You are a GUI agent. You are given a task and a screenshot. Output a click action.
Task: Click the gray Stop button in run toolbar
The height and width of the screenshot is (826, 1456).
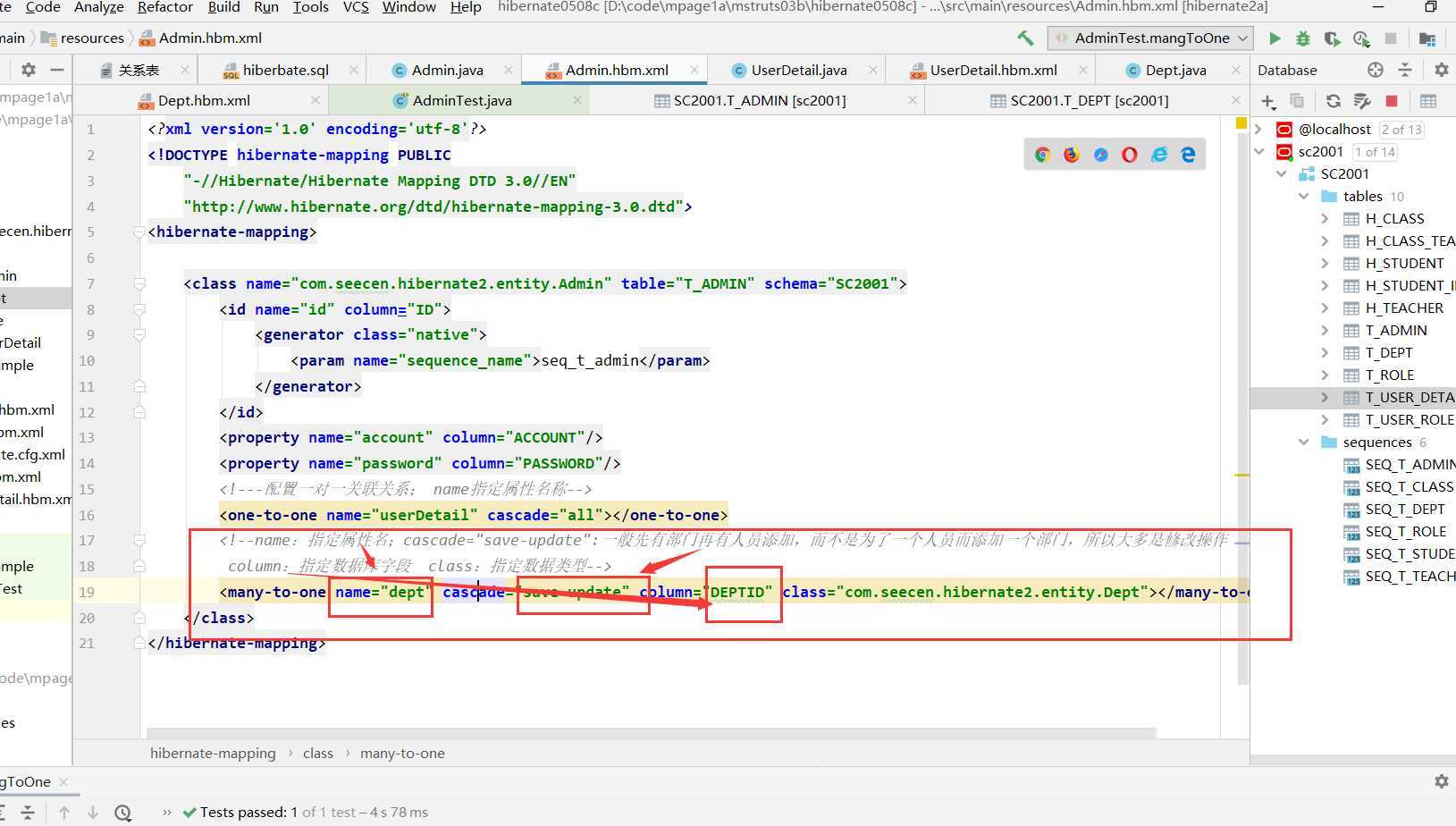1391,38
